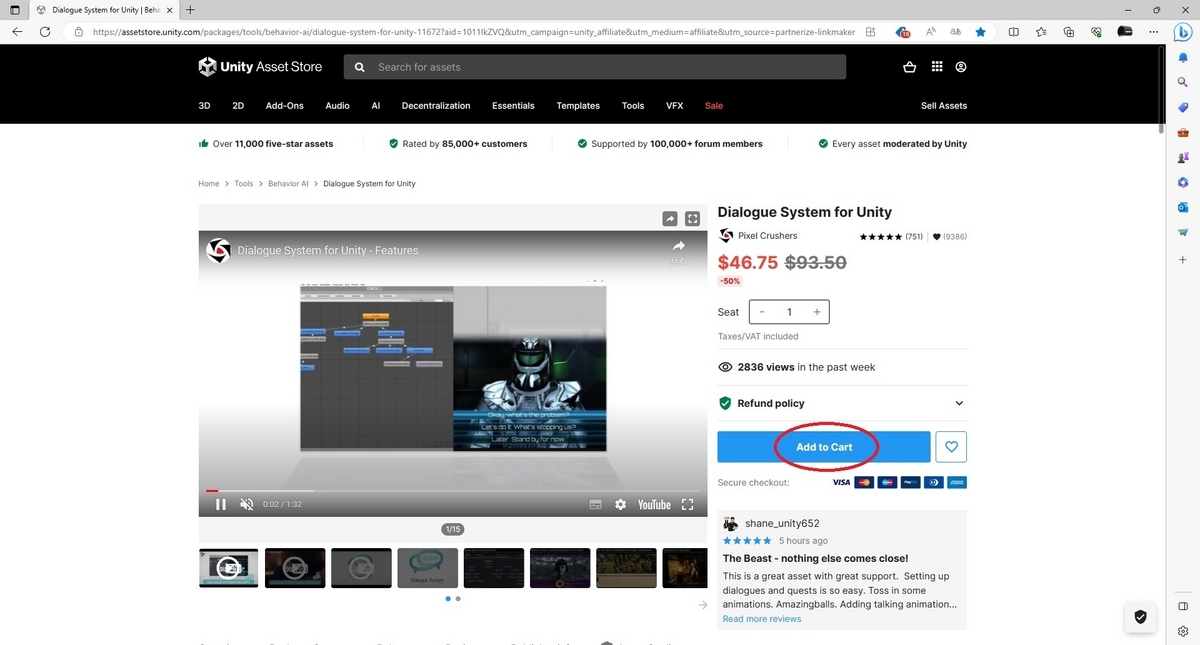Screen dimensions: 1200x645
Task: Open browser collections icon
Action: pos(1069,32)
